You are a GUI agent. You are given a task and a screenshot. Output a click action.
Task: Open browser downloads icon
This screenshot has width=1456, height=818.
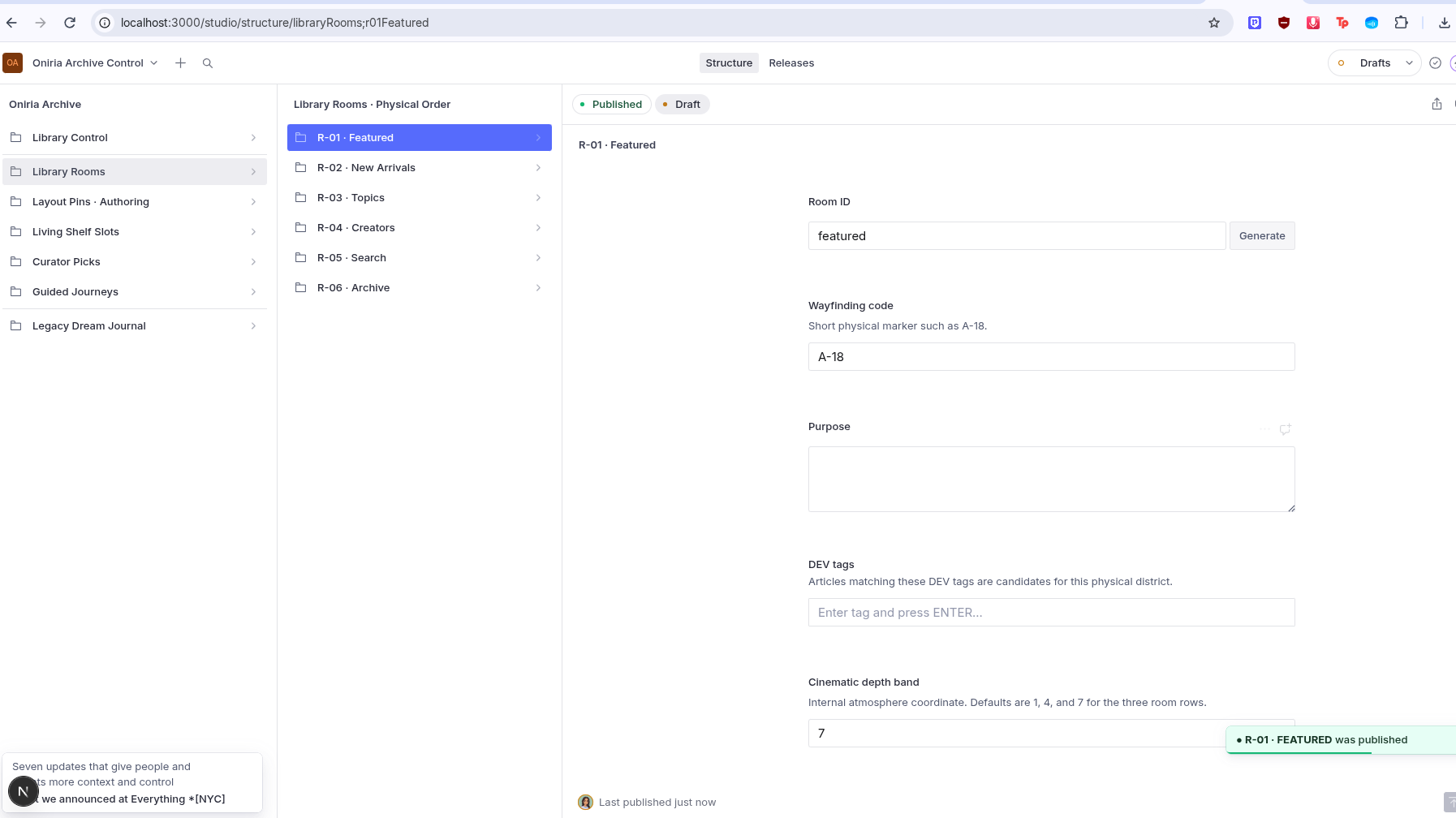1444,23
